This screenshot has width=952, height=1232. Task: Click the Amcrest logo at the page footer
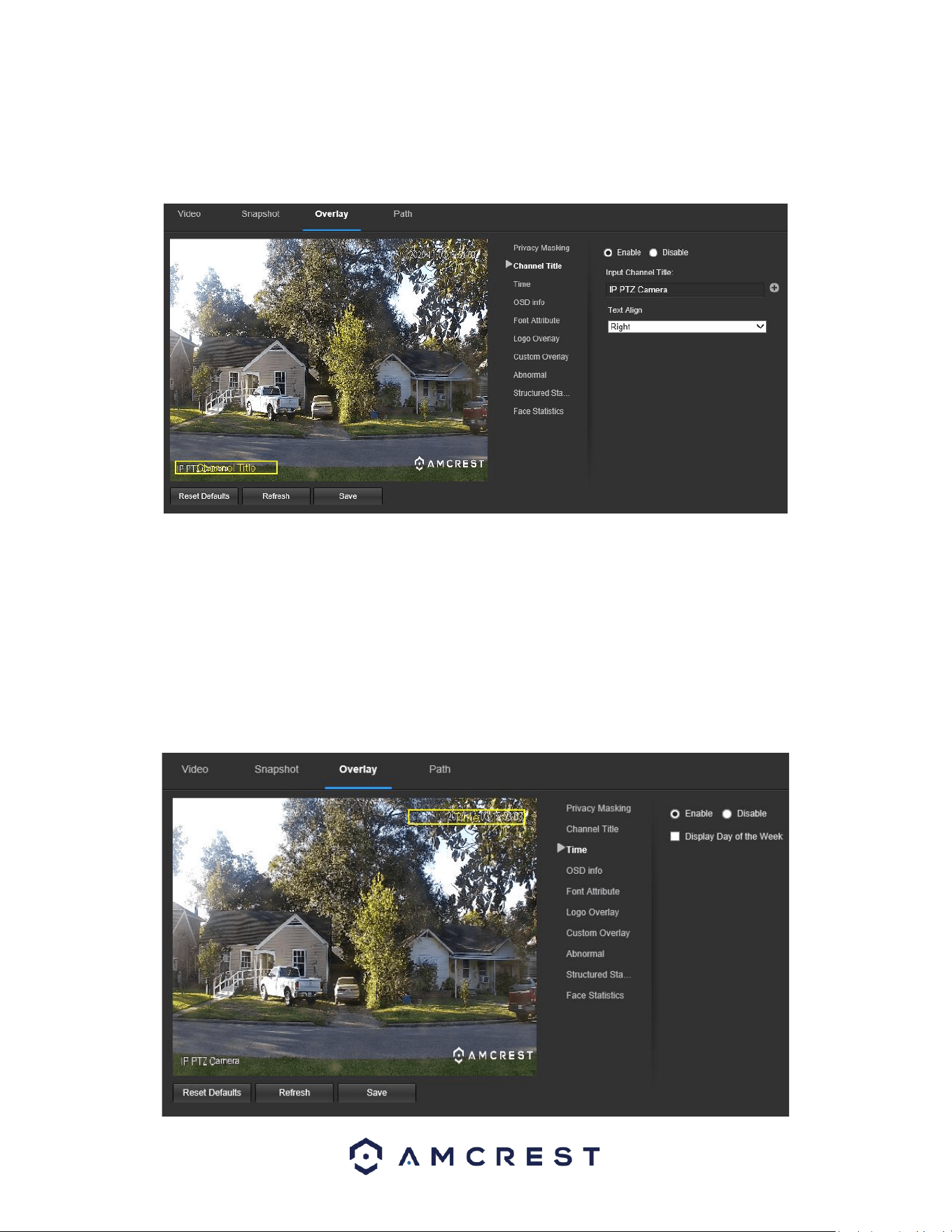[x=475, y=1156]
